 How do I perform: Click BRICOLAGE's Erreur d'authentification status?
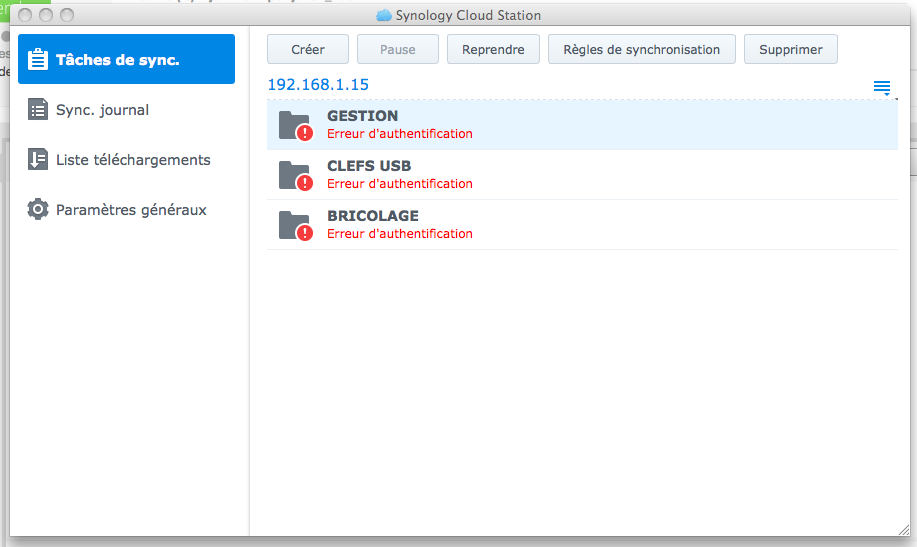click(399, 233)
